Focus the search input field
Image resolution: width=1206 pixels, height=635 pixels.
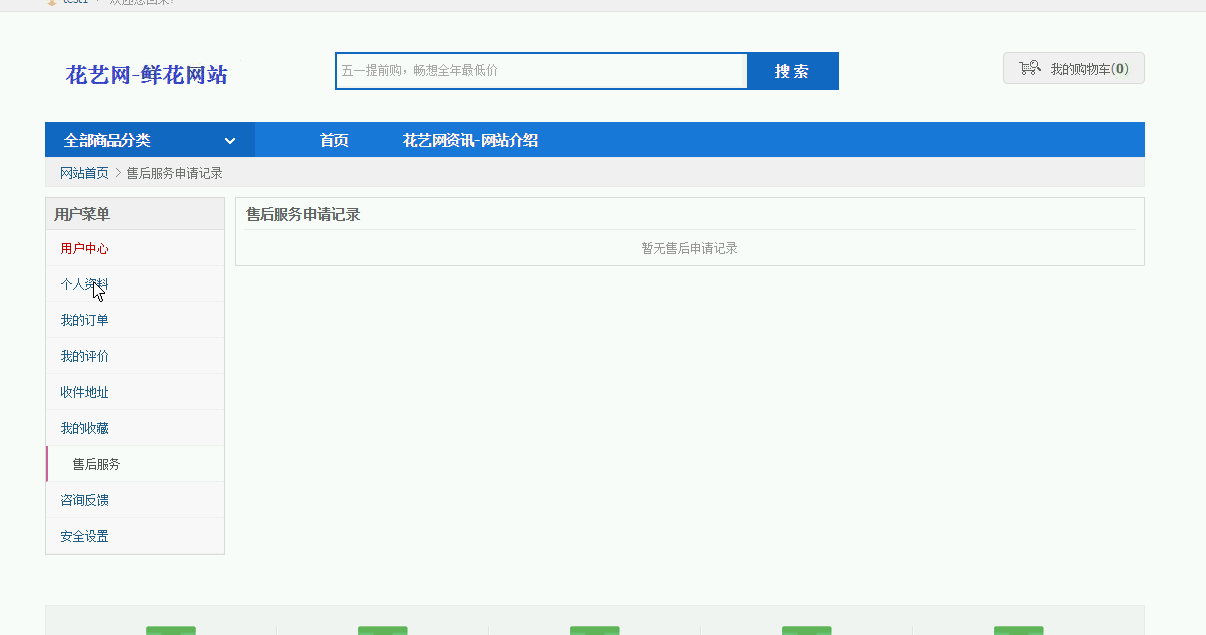tap(542, 71)
